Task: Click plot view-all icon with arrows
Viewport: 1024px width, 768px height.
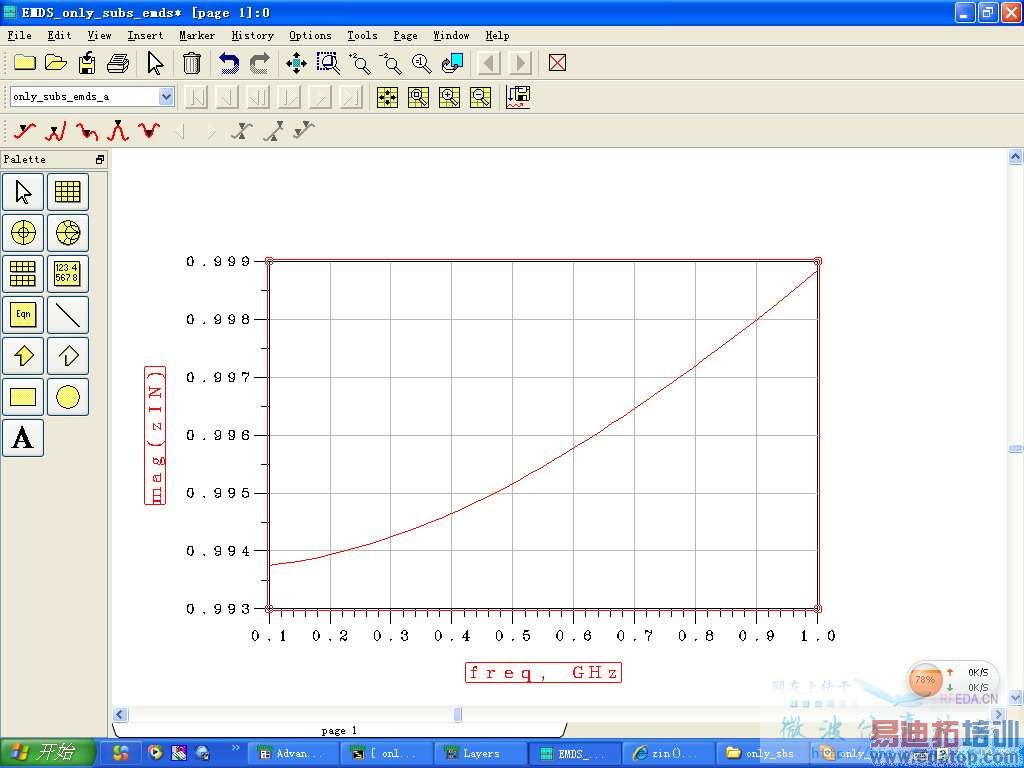Action: (x=387, y=97)
